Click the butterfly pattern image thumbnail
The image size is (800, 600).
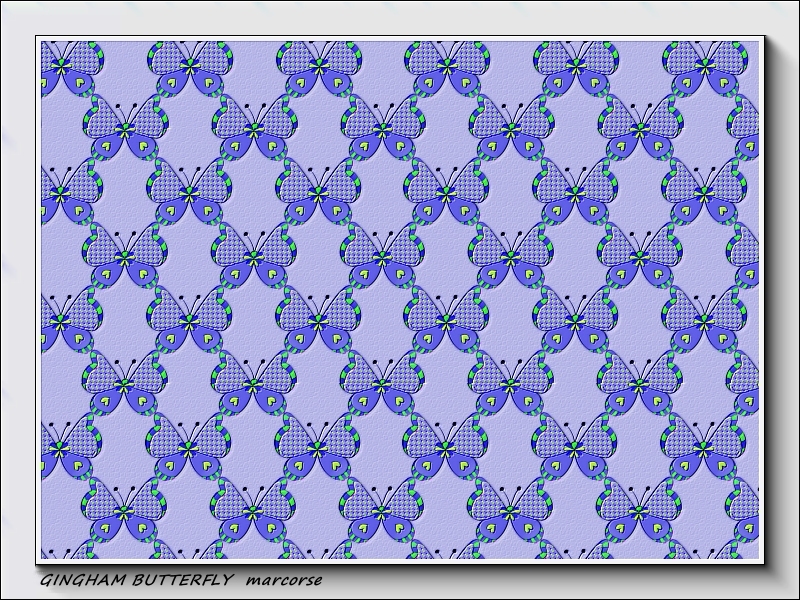pos(400,300)
